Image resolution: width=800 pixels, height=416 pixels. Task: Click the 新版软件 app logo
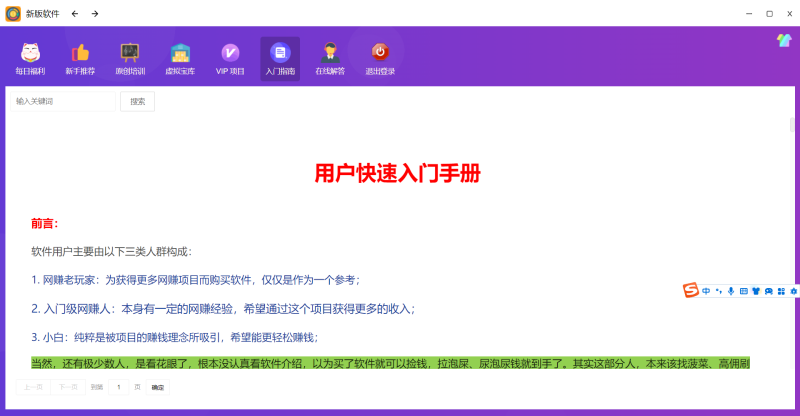[x=13, y=14]
